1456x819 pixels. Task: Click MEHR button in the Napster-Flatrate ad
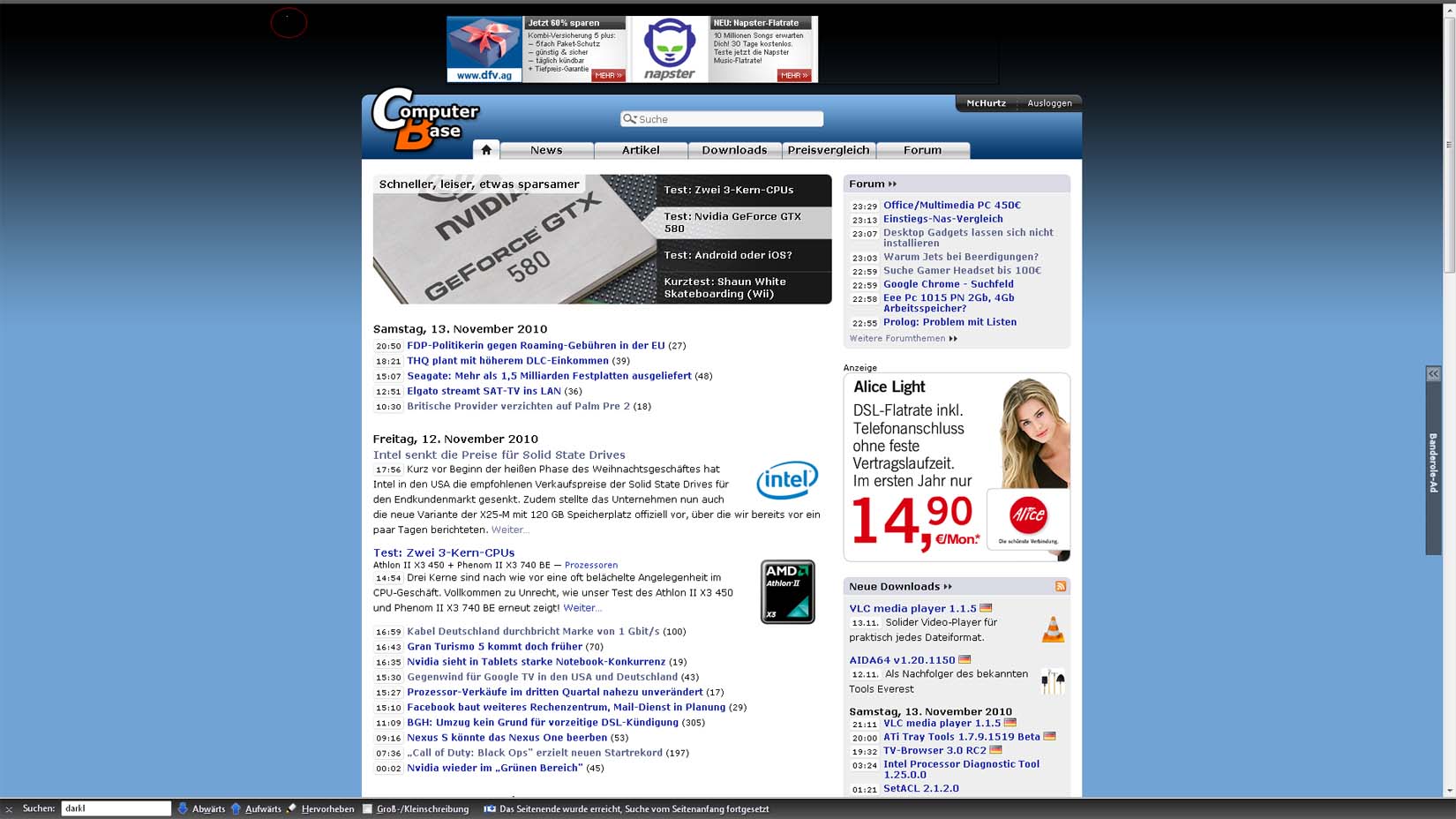click(794, 76)
